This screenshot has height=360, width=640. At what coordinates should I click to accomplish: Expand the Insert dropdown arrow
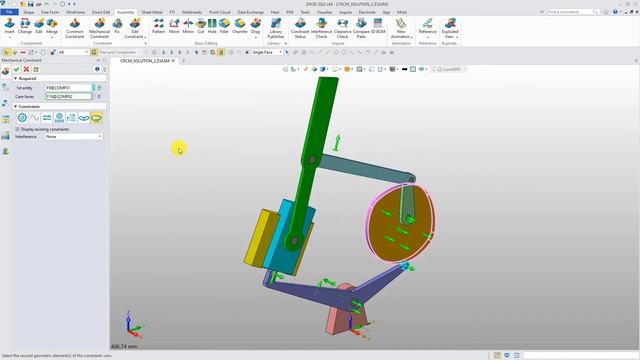pyautogui.click(x=9, y=38)
